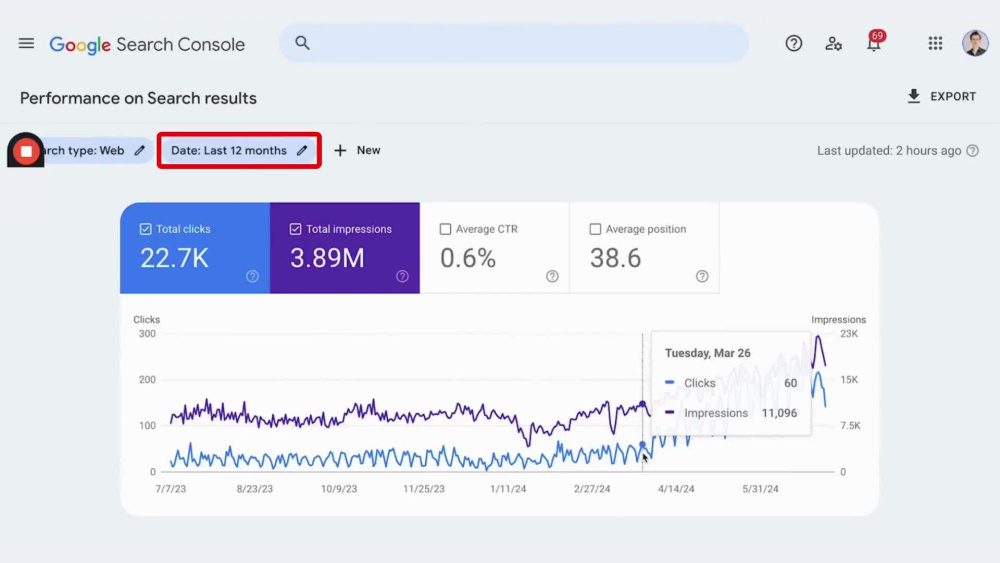Enable the Average CTR checkbox
This screenshot has height=563, width=1000.
coord(445,229)
